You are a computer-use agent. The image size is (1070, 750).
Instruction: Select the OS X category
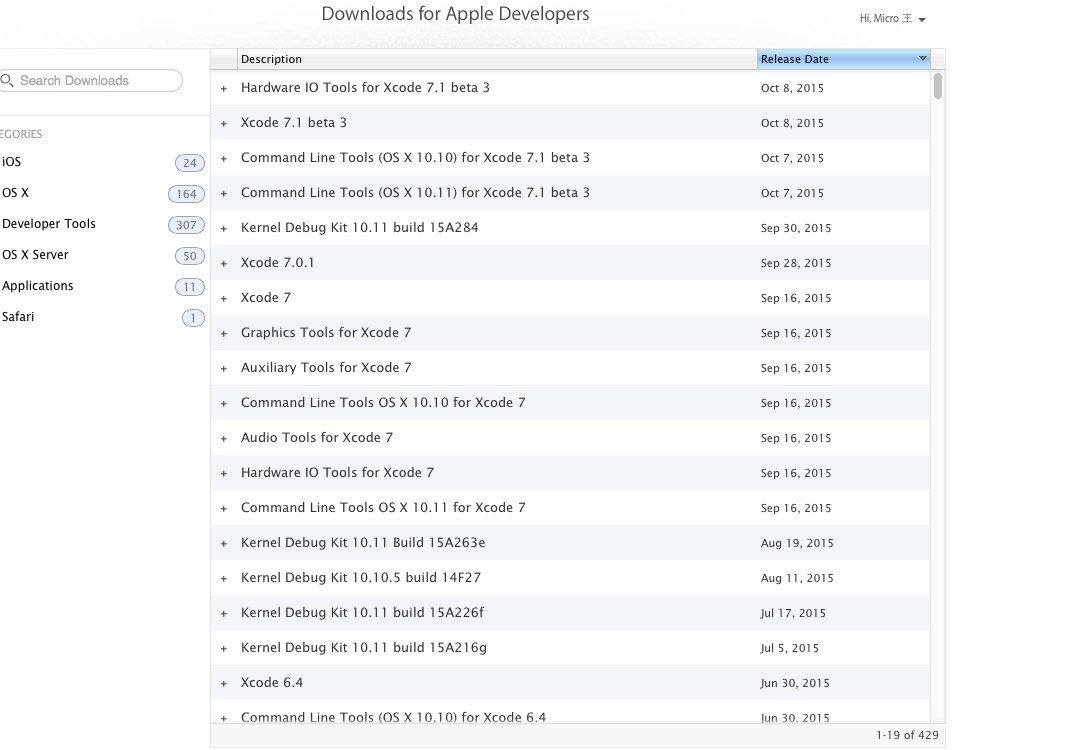click(15, 193)
